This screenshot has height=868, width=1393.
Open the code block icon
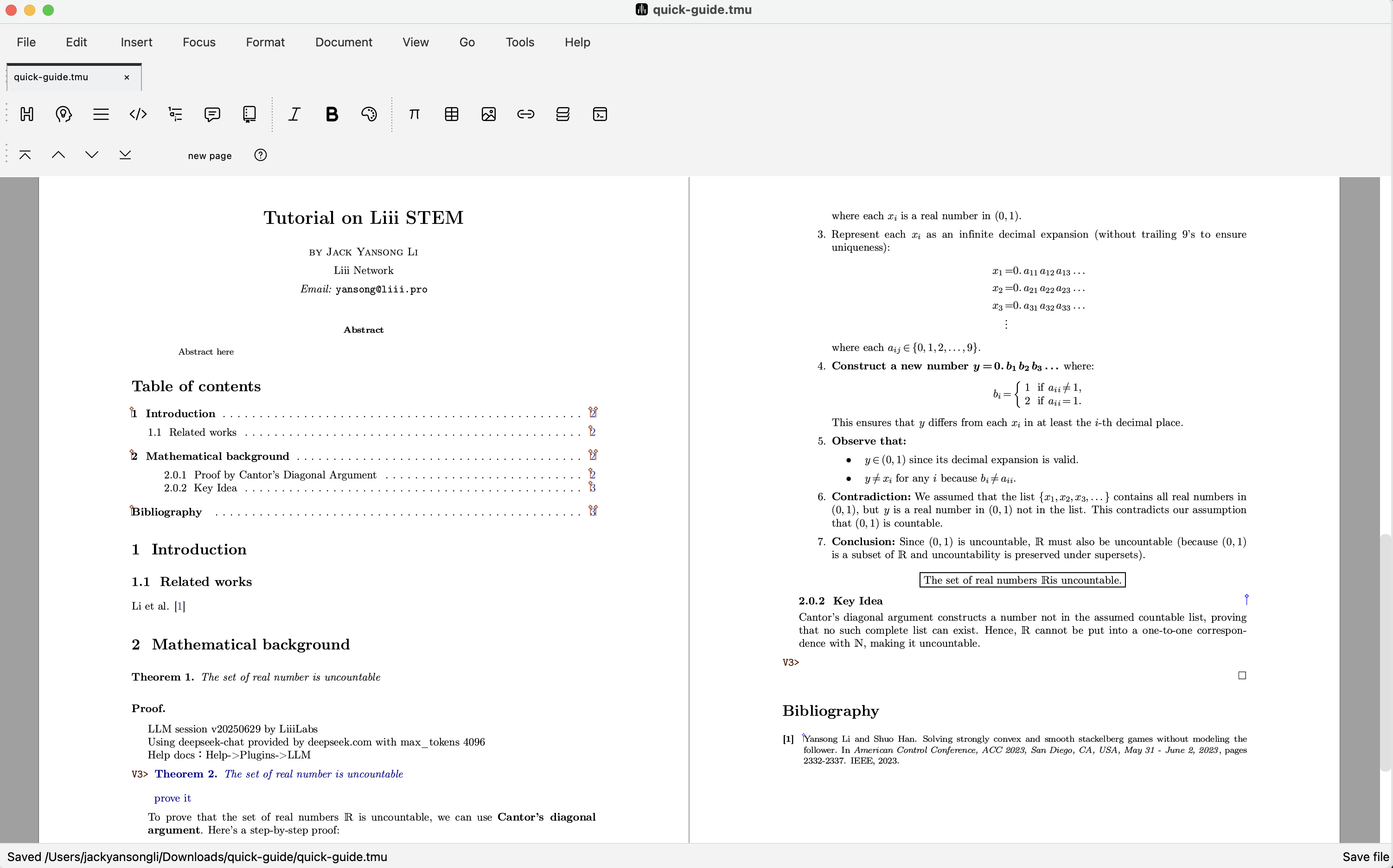coord(138,114)
